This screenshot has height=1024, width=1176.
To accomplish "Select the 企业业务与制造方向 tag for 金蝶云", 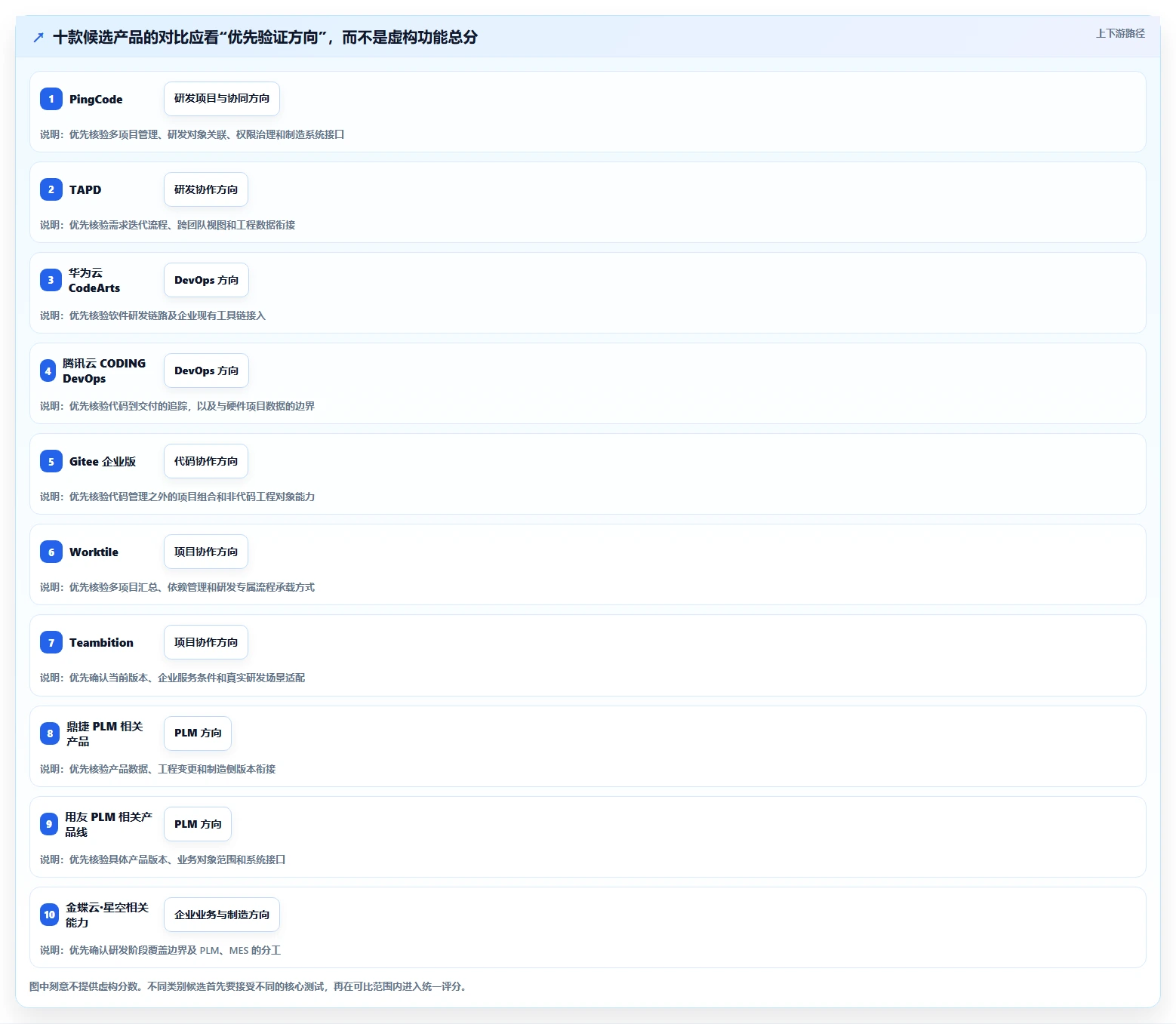I will (222, 915).
